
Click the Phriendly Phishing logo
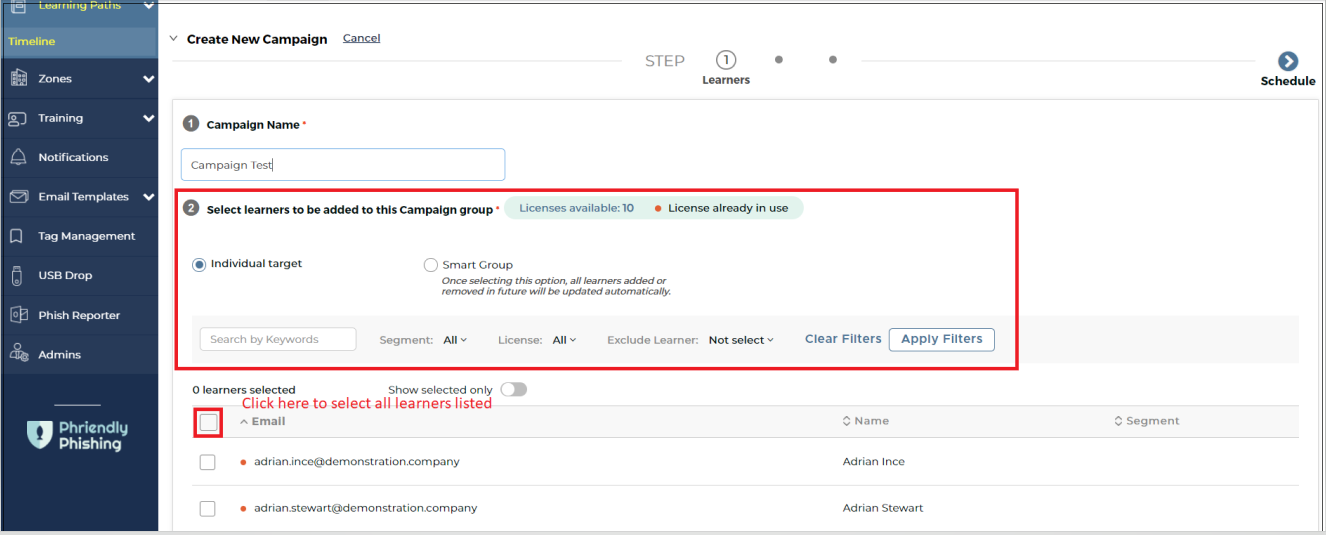tap(78, 435)
